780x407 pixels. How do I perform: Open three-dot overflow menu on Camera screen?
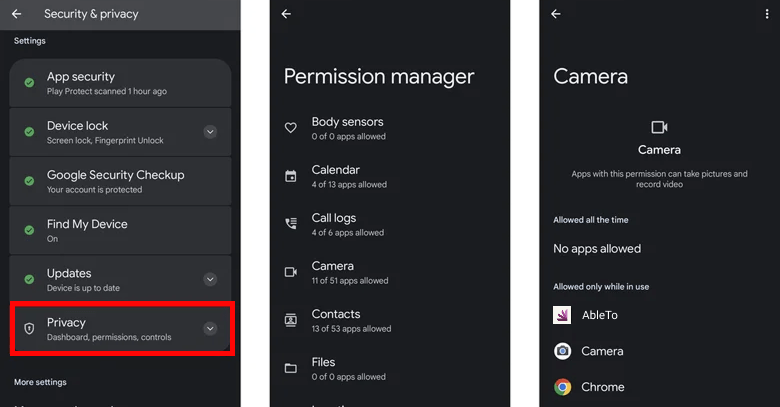coord(767,14)
